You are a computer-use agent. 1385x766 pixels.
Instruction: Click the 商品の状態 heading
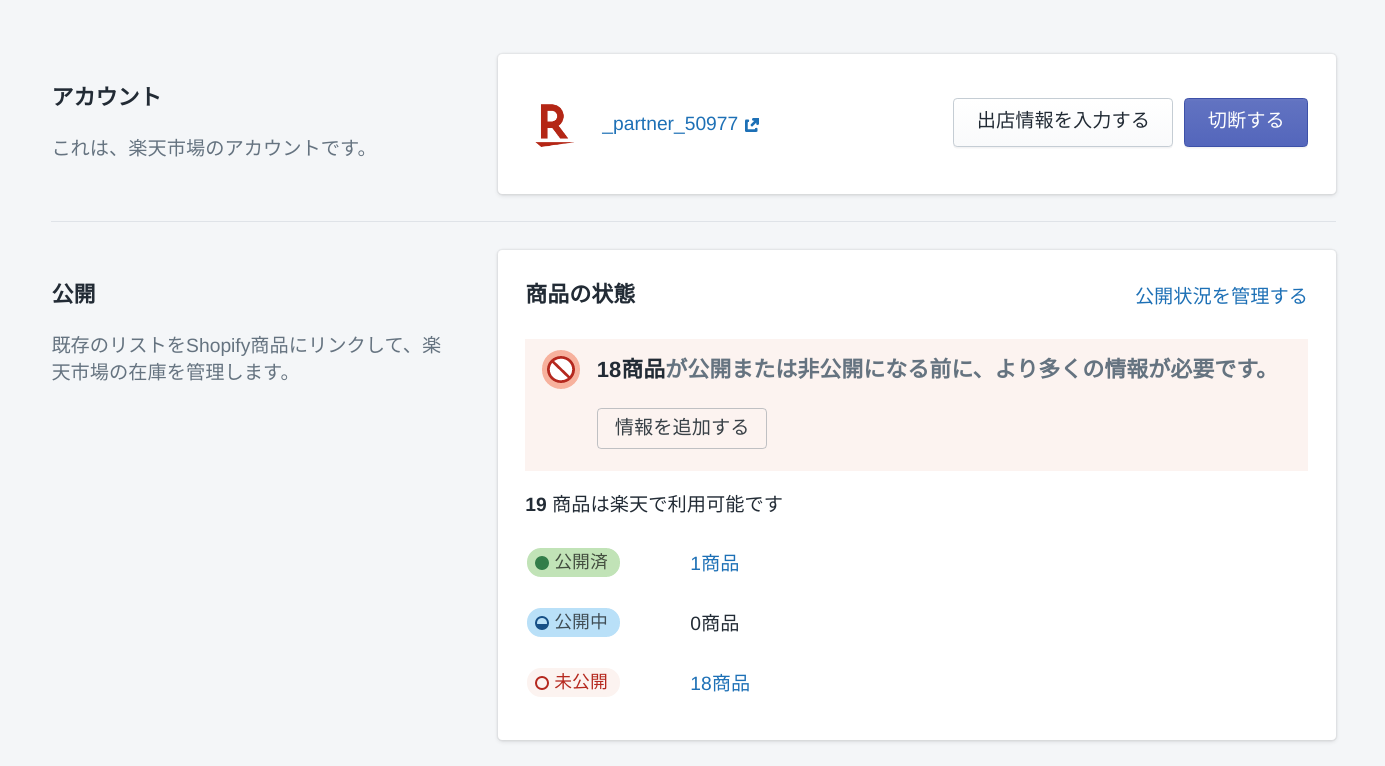580,294
